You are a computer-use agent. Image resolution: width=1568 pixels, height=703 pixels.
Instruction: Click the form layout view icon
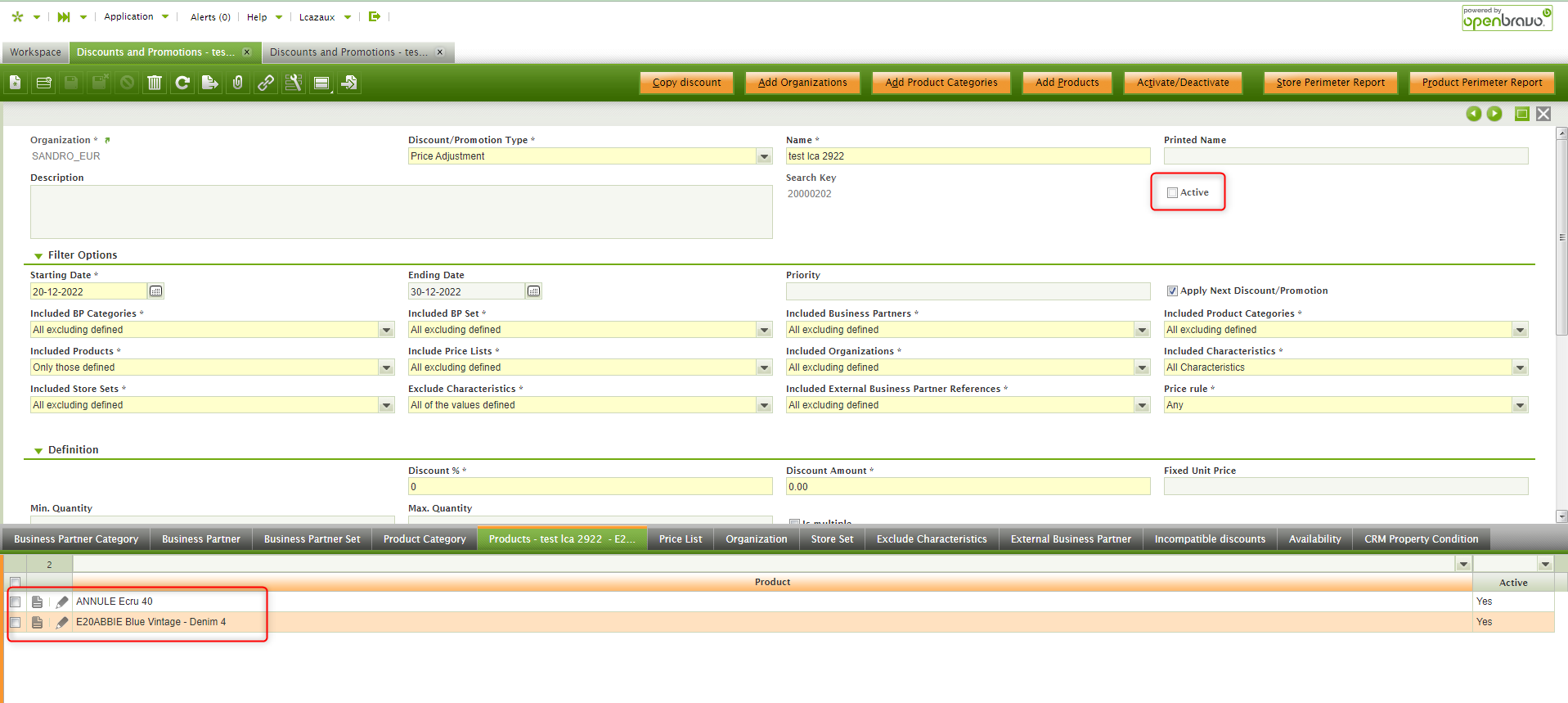click(x=321, y=83)
